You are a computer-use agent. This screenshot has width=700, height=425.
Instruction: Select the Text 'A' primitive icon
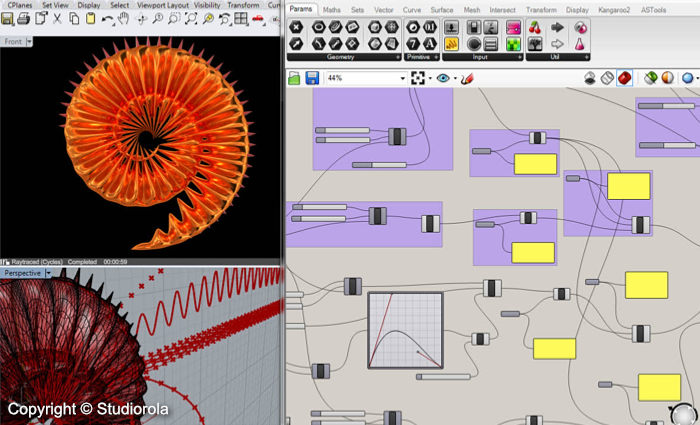(429, 43)
